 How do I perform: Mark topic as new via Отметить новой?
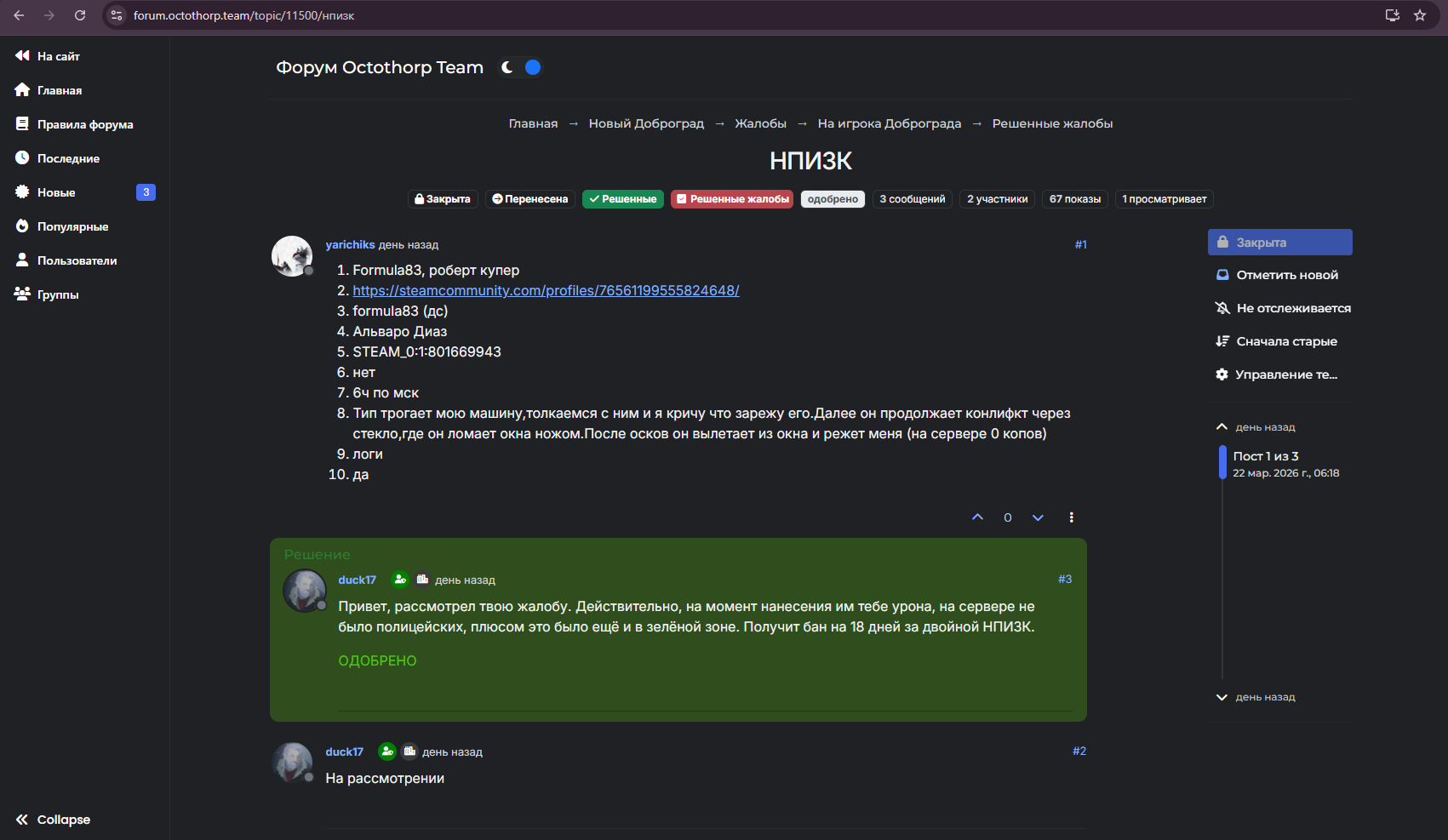pos(1278,275)
